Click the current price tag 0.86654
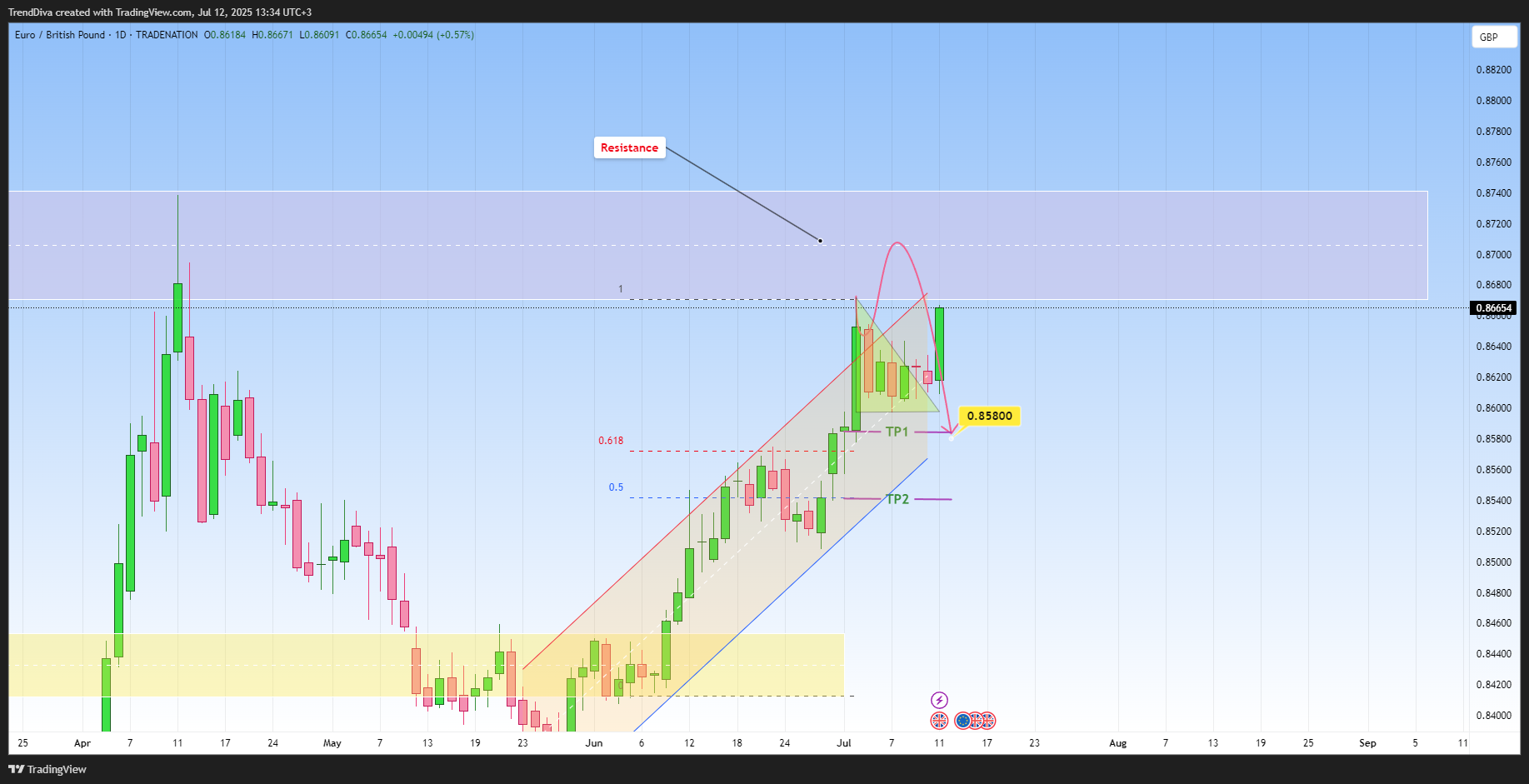 [x=1492, y=308]
